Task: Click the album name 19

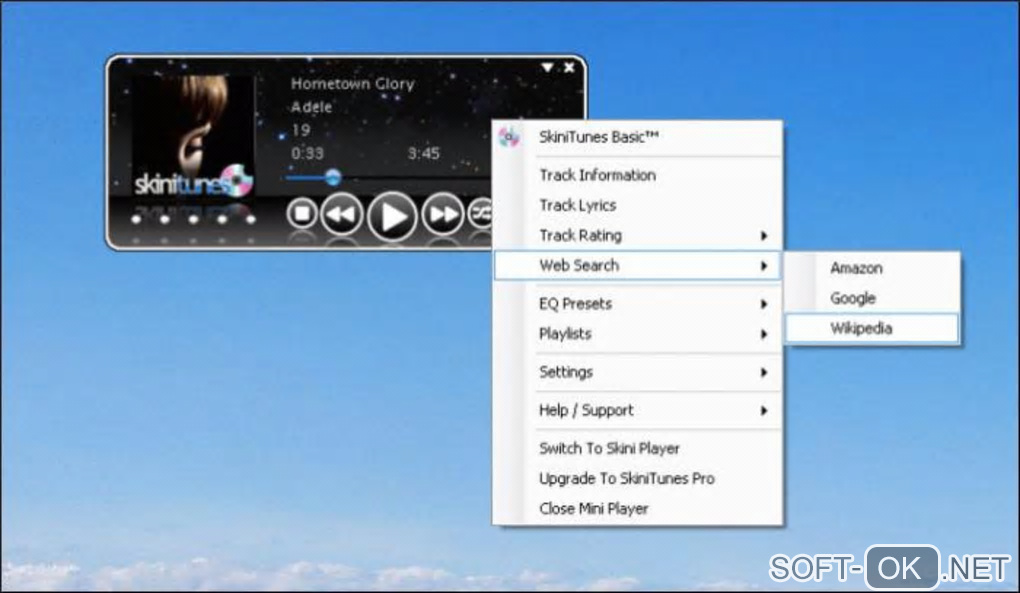Action: (301, 130)
